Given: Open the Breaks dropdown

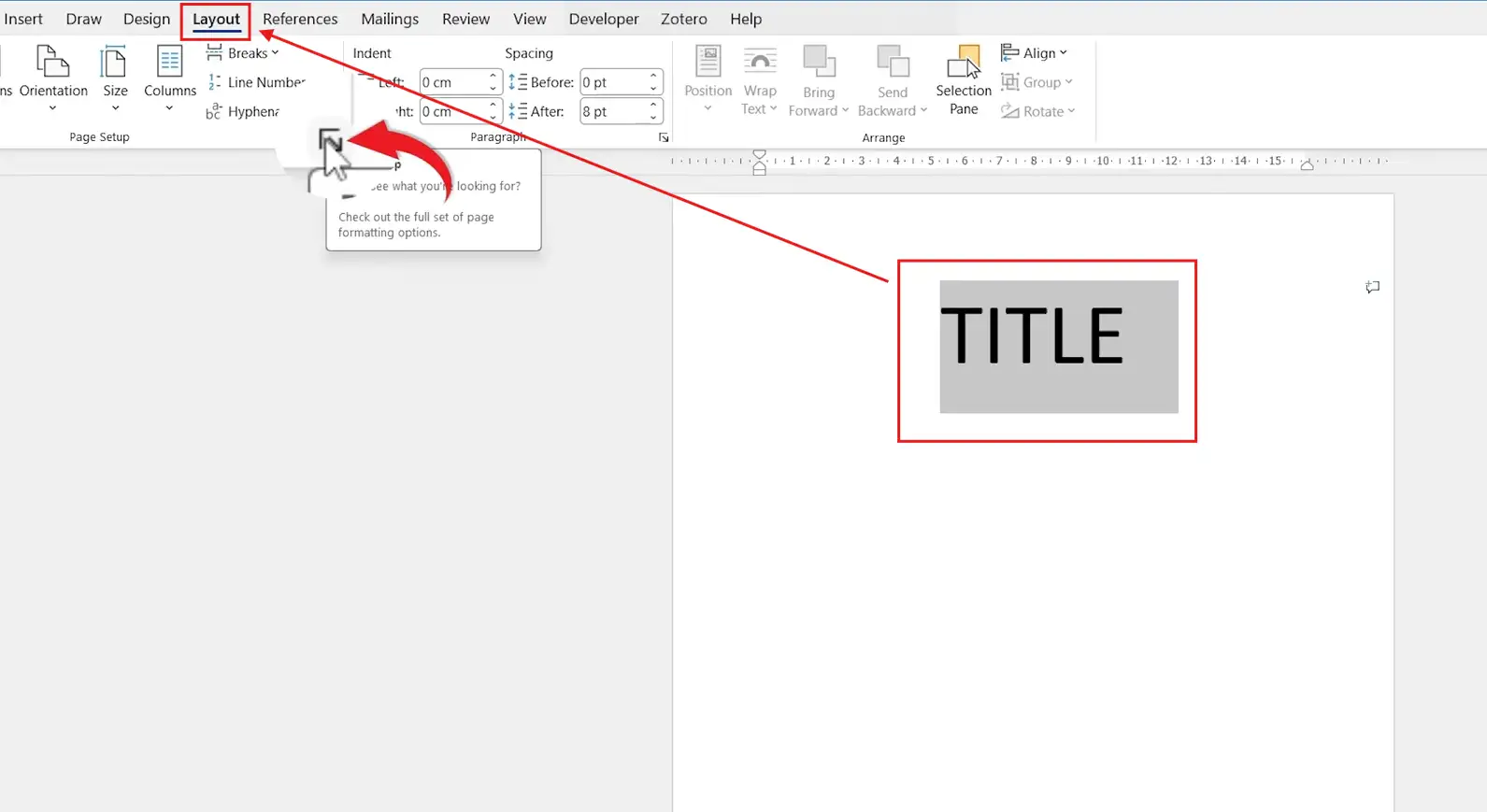Looking at the screenshot, I should tap(243, 52).
